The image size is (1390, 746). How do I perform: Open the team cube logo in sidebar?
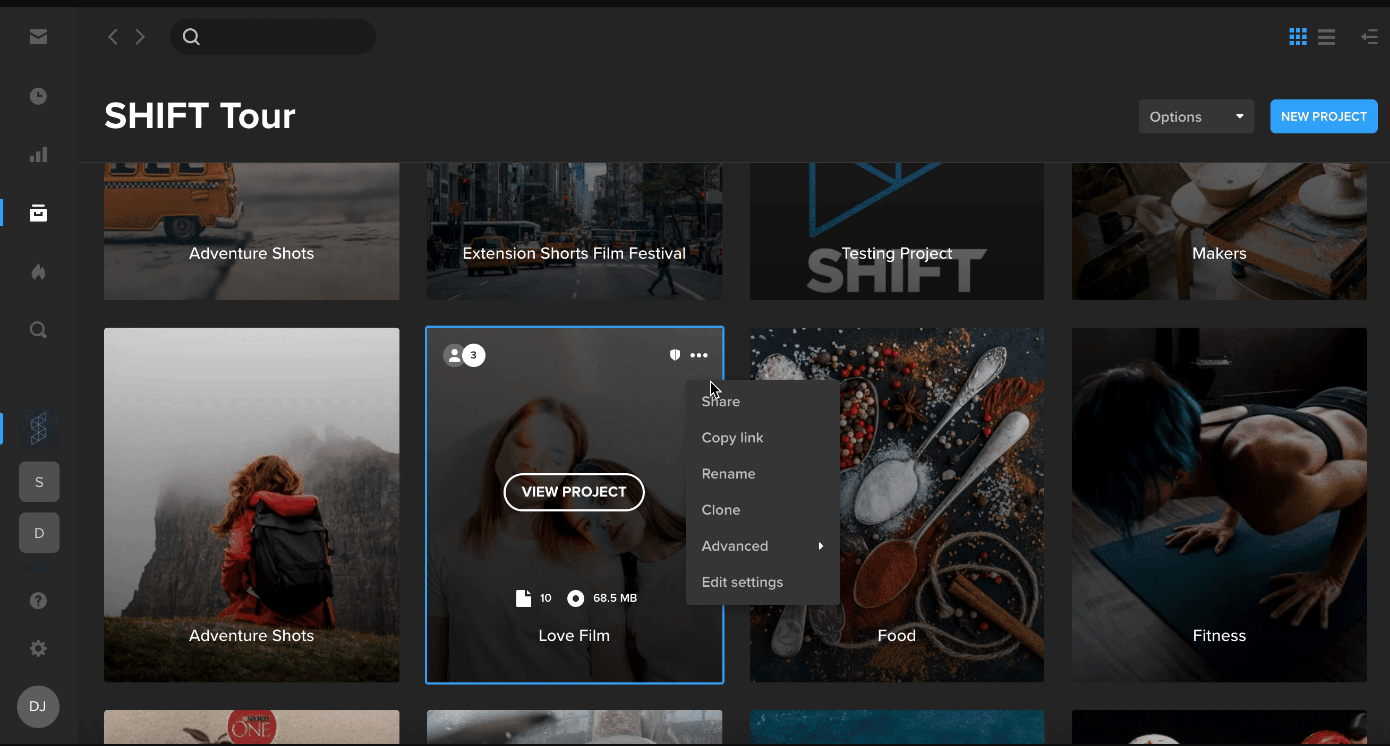coord(38,427)
